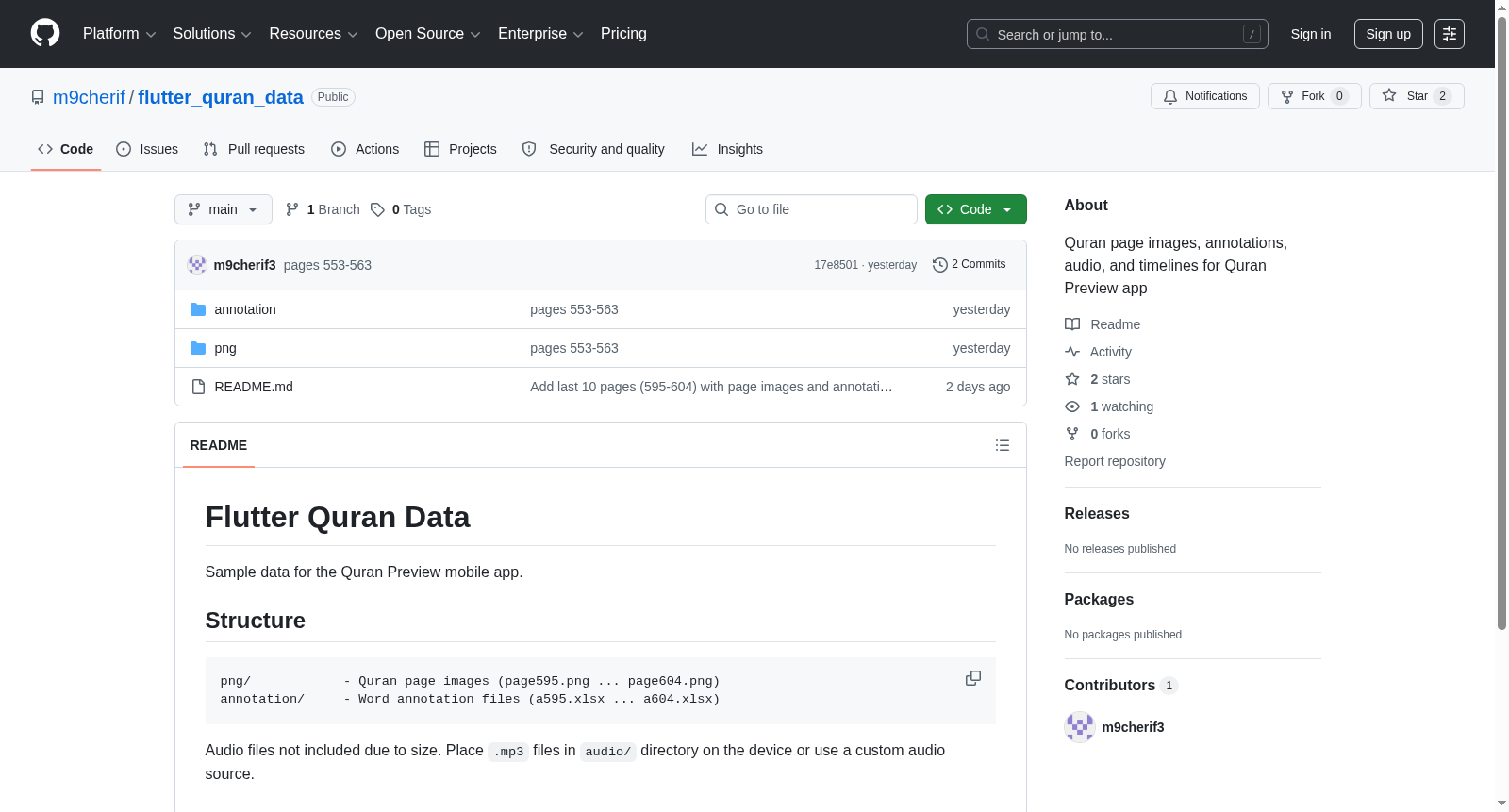This screenshot has height=812, width=1509.
Task: Open m9cherif3 contributor avatar
Action: point(1080,727)
